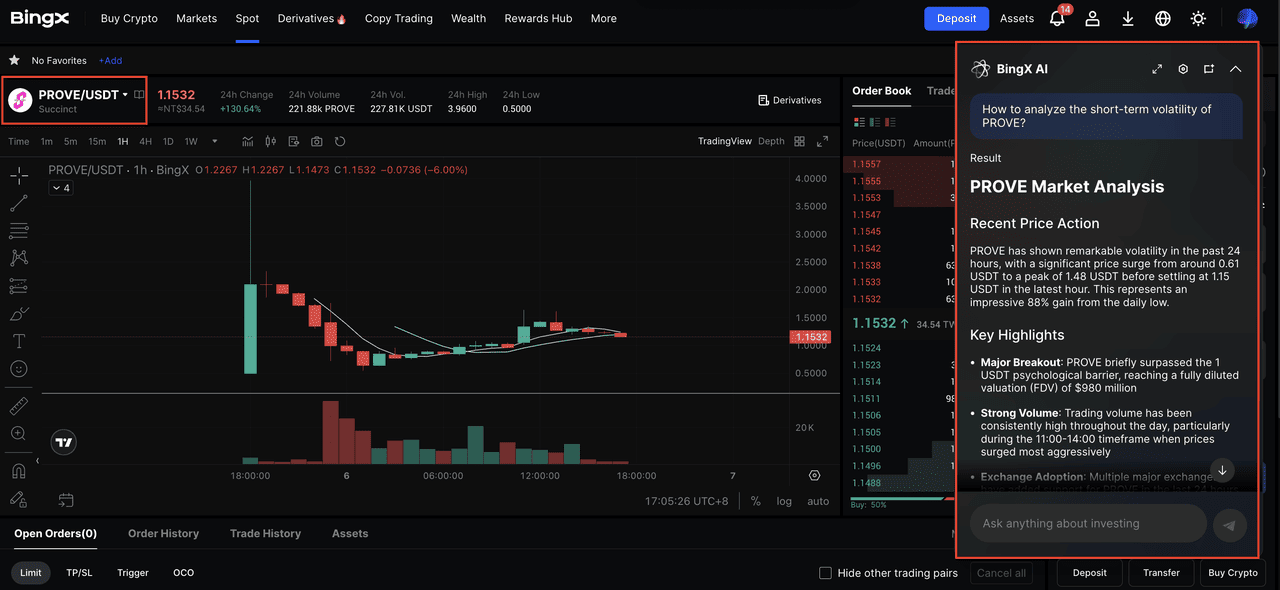The image size is (1280, 590).
Task: Check Hide other trading pairs box
Action: (825, 573)
